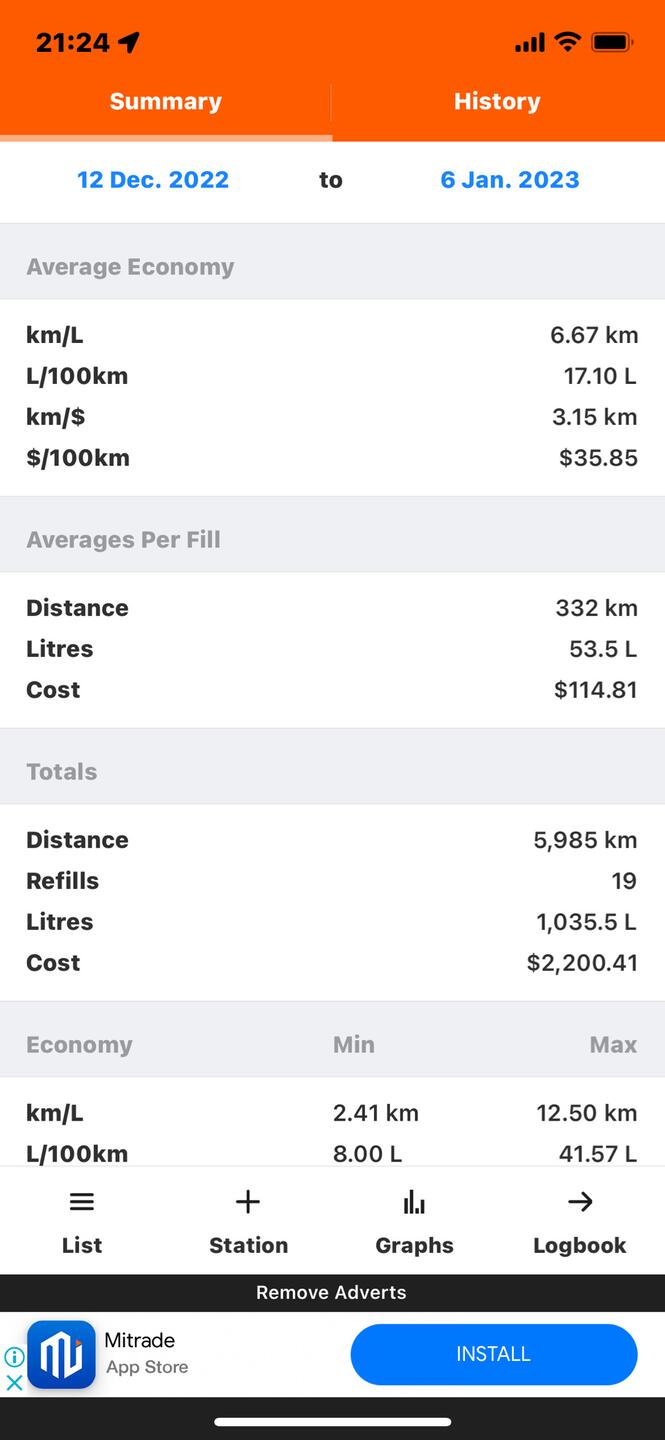Image resolution: width=665 pixels, height=1440 pixels.
Task: Tap the List hamburger icon
Action: [82, 1202]
